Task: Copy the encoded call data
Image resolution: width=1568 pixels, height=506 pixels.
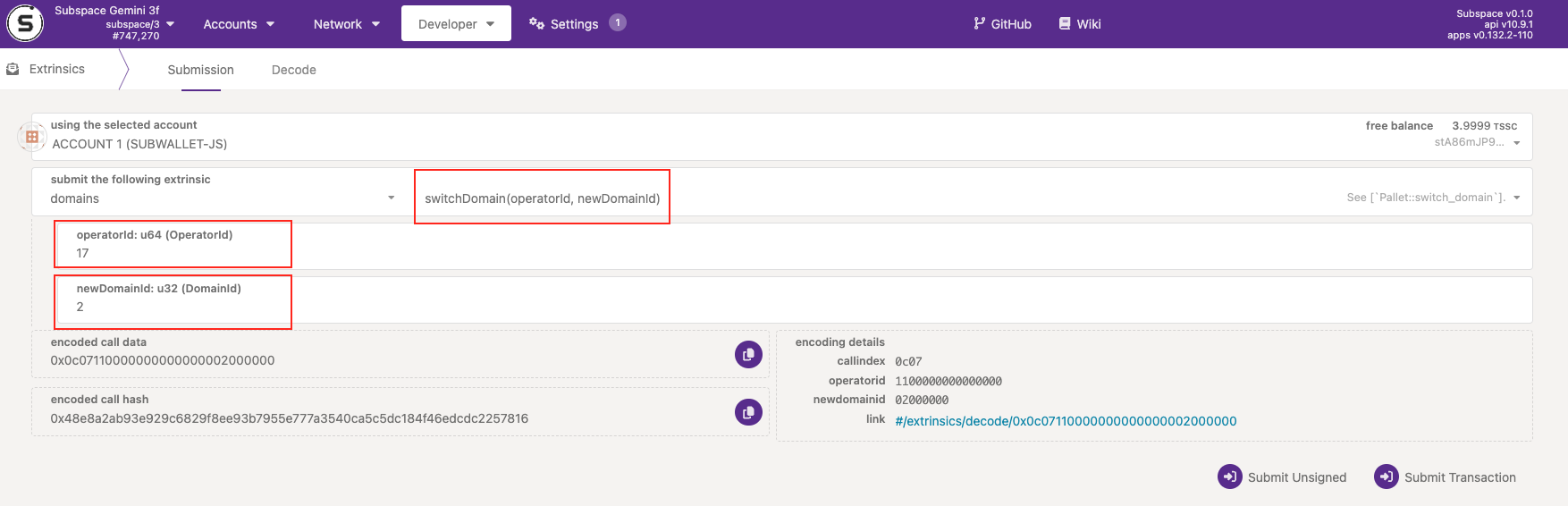Action: point(748,355)
